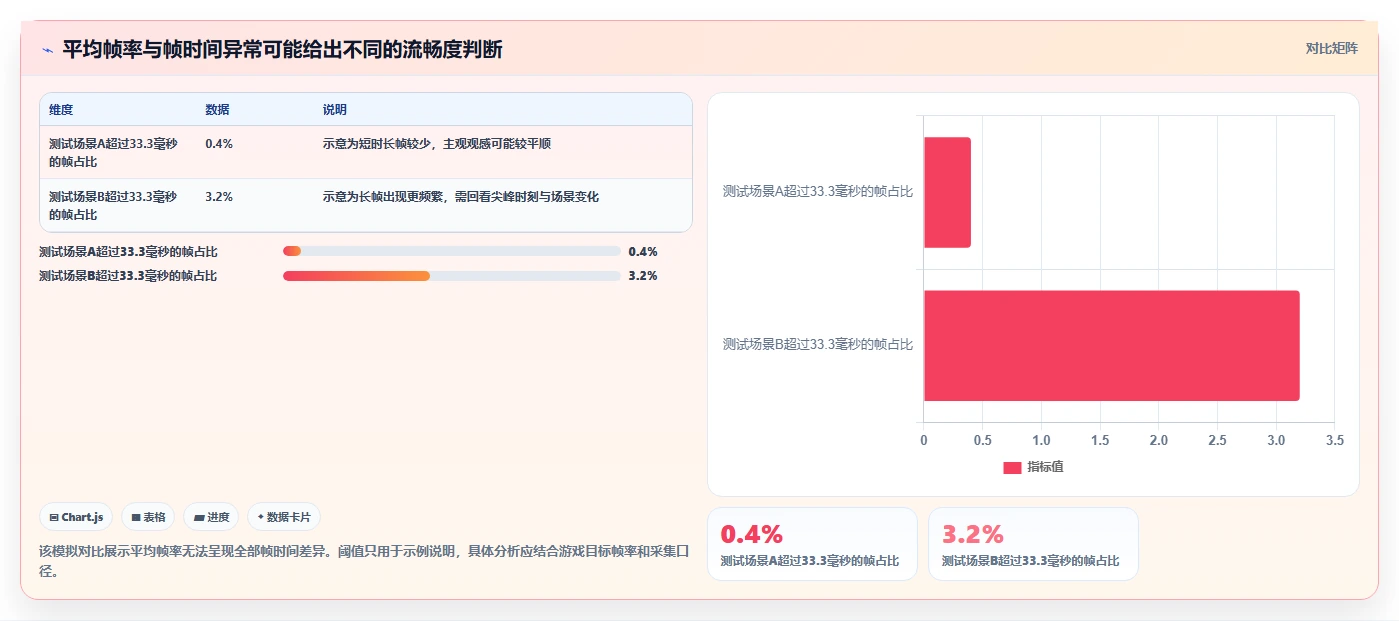
Task: Click the 维度 column header
Action: pos(61,109)
